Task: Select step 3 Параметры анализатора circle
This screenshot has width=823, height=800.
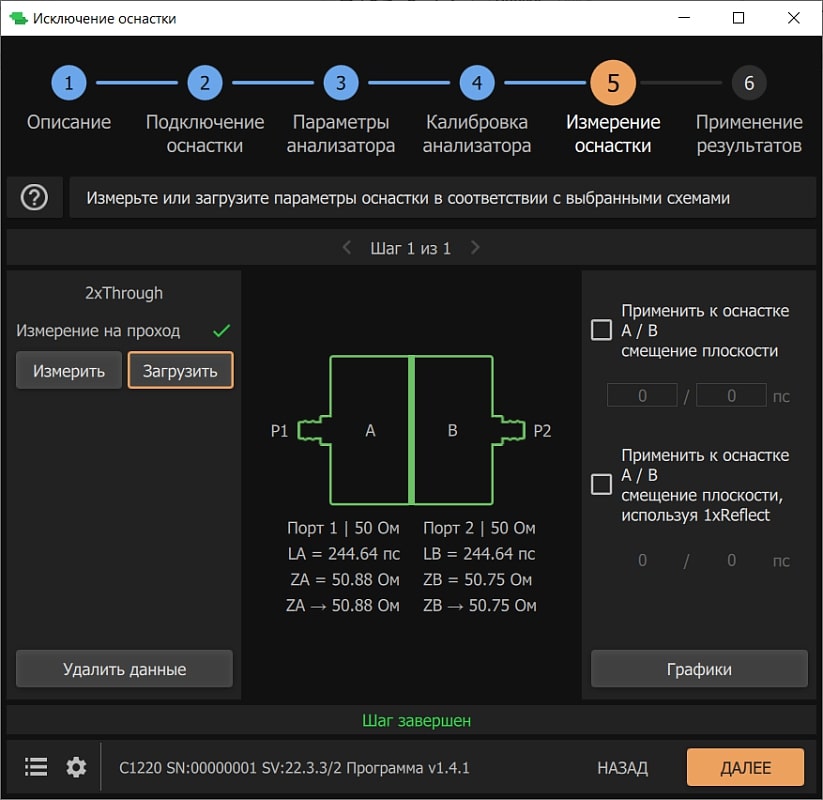Action: 340,83
